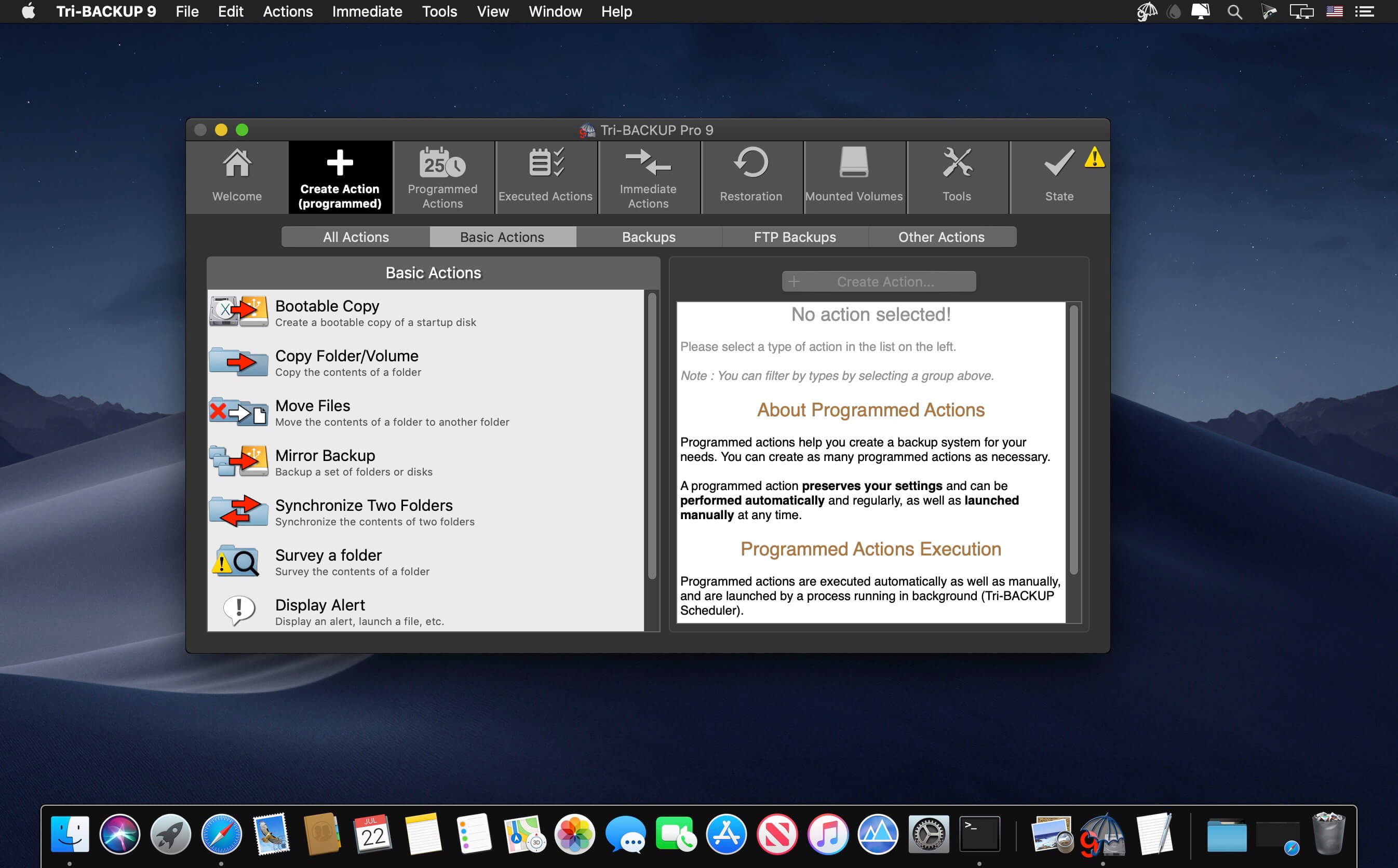Viewport: 1398px width, 868px height.
Task: Select the Move Files action icon
Action: pos(238,411)
